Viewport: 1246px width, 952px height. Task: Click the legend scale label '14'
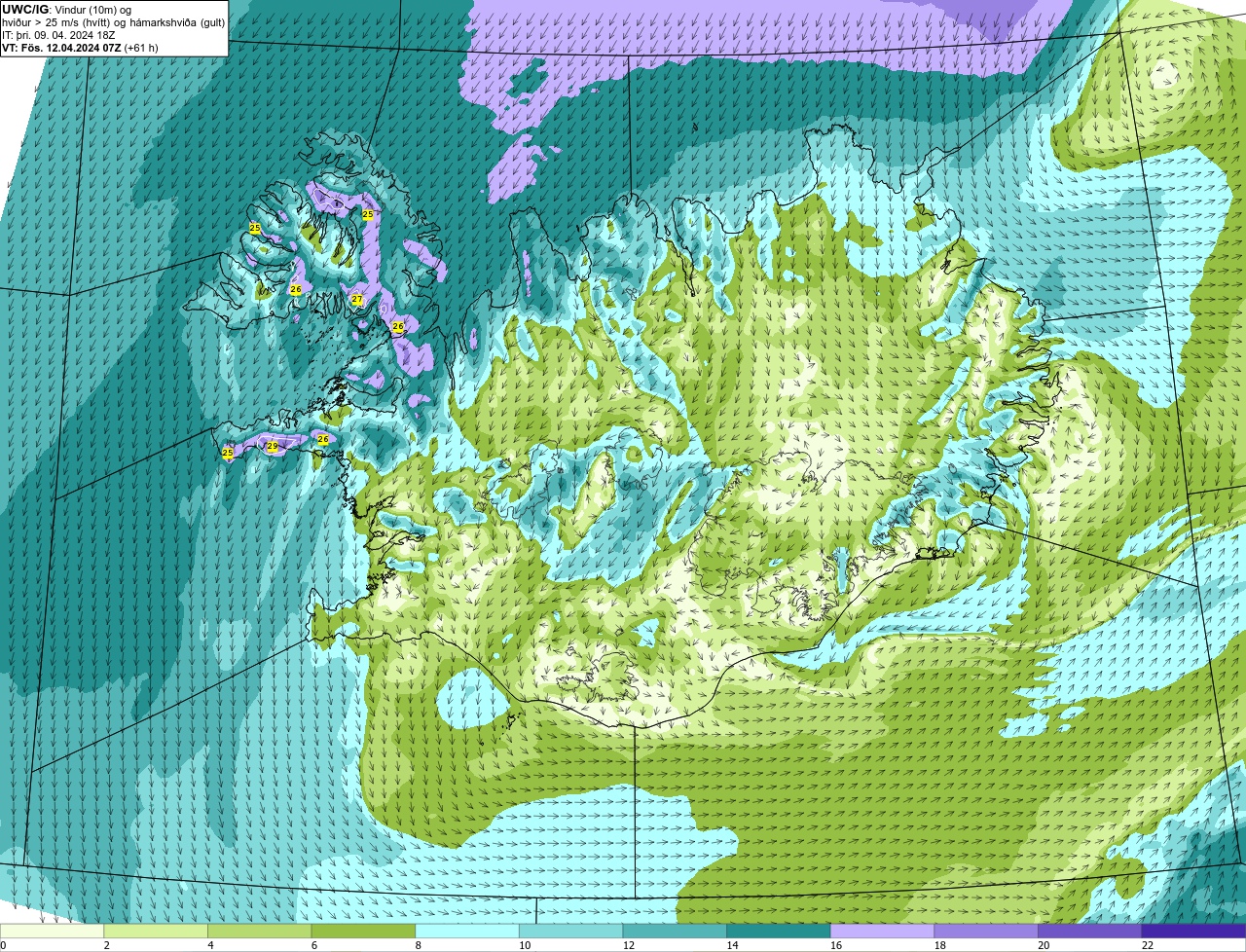732,945
